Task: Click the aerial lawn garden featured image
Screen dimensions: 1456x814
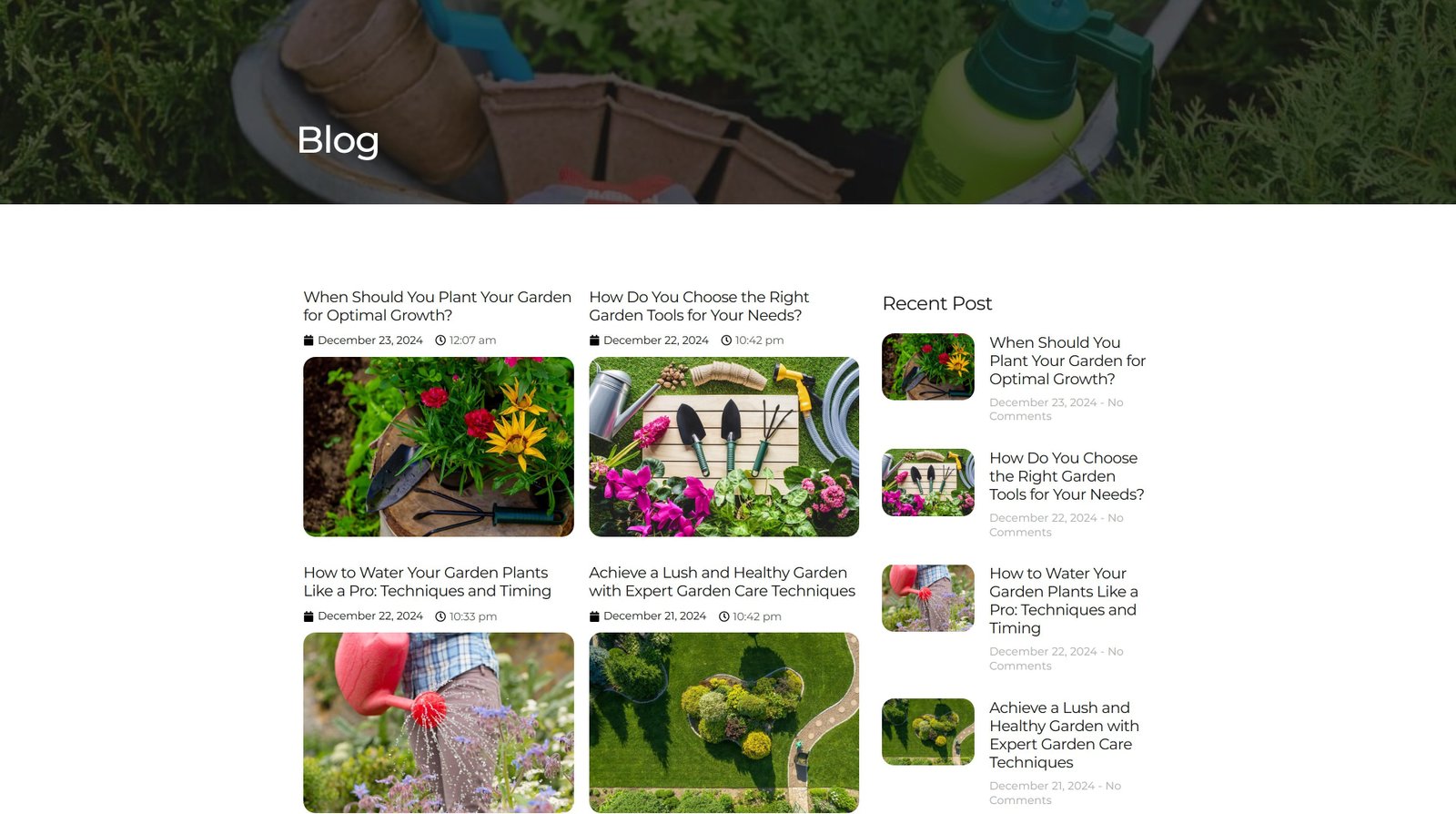Action: pyautogui.click(x=724, y=723)
